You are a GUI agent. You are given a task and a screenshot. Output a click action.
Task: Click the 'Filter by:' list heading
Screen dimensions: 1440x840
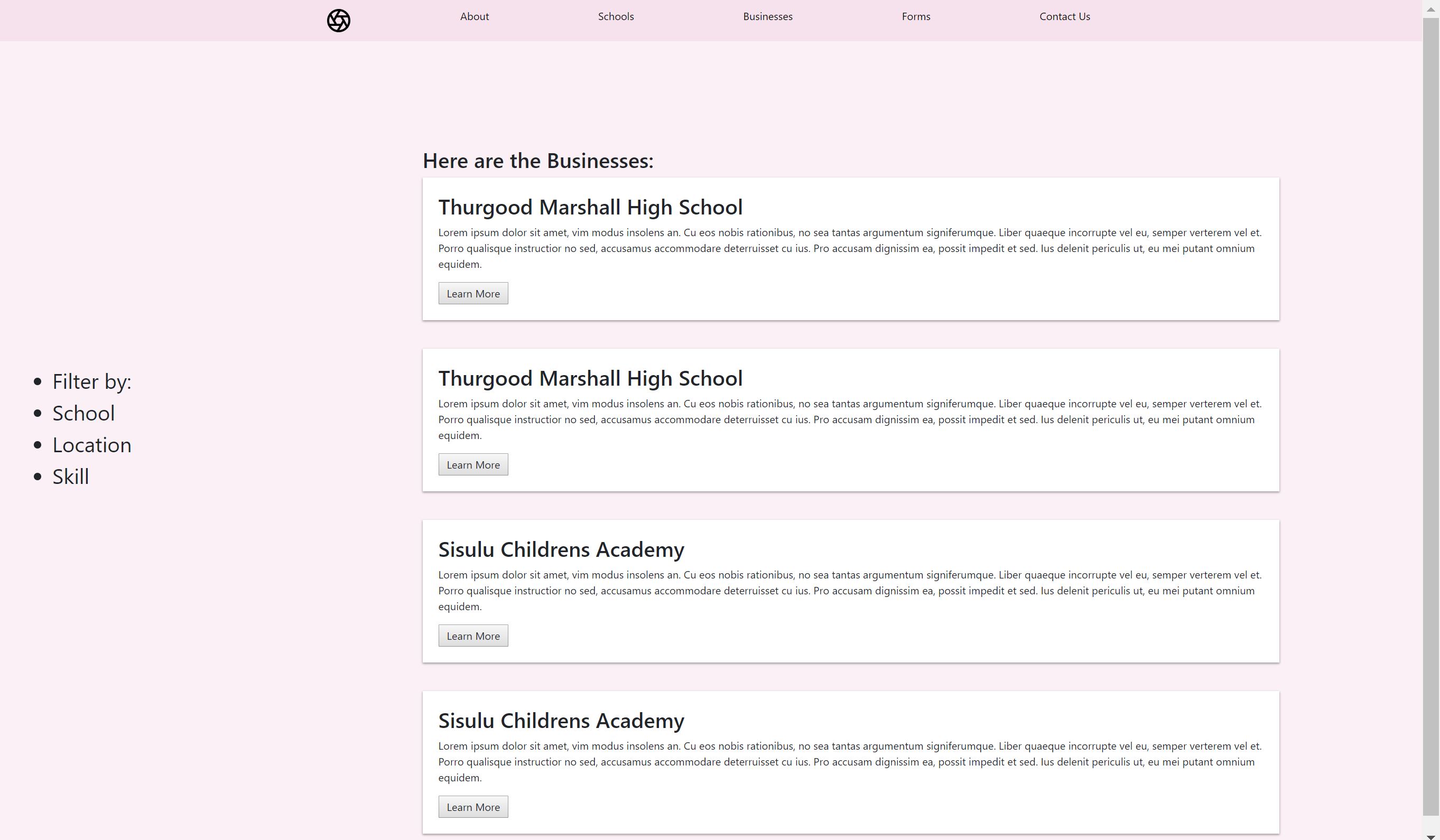click(x=91, y=382)
